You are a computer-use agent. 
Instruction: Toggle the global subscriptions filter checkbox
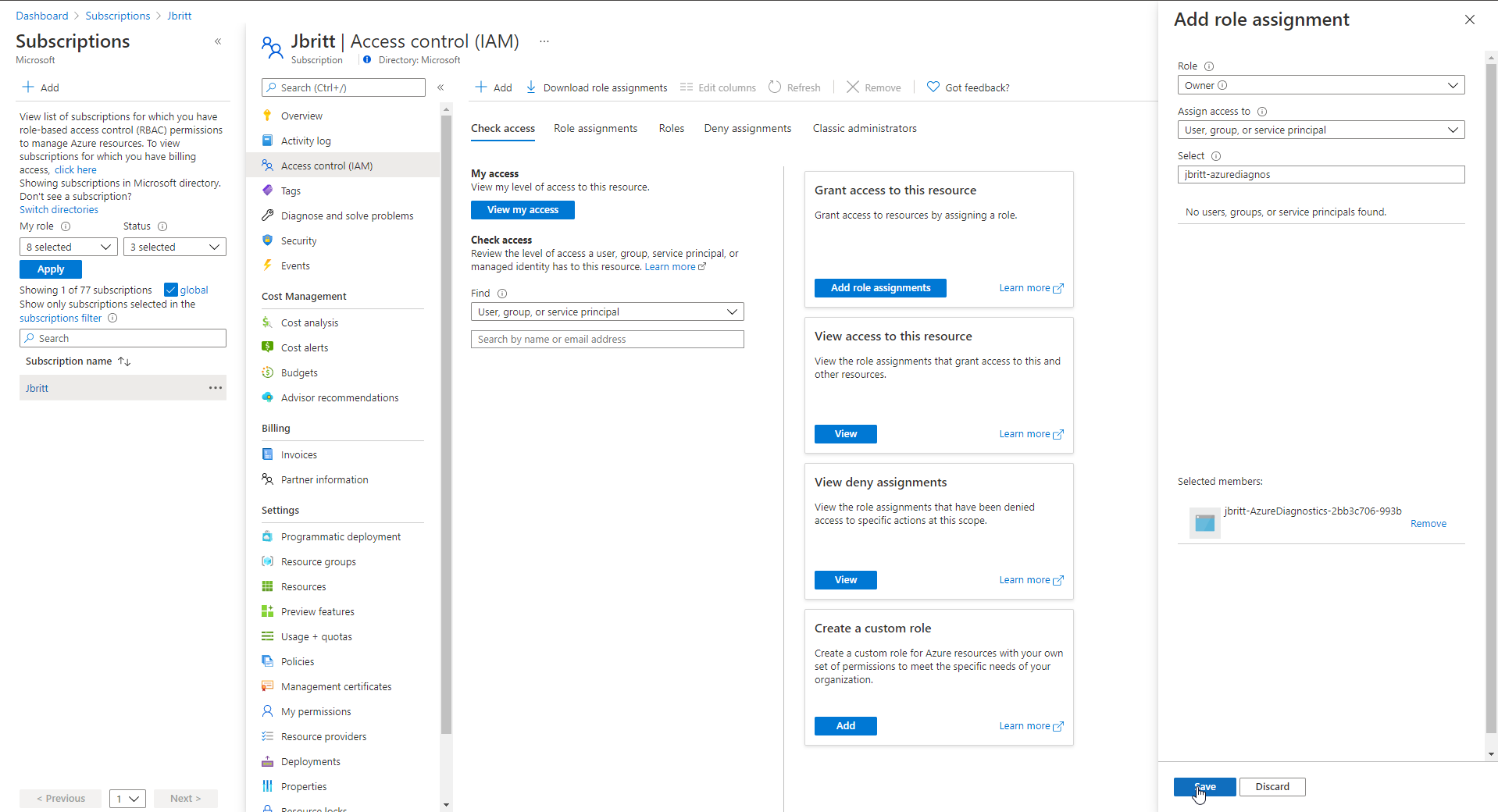point(171,290)
